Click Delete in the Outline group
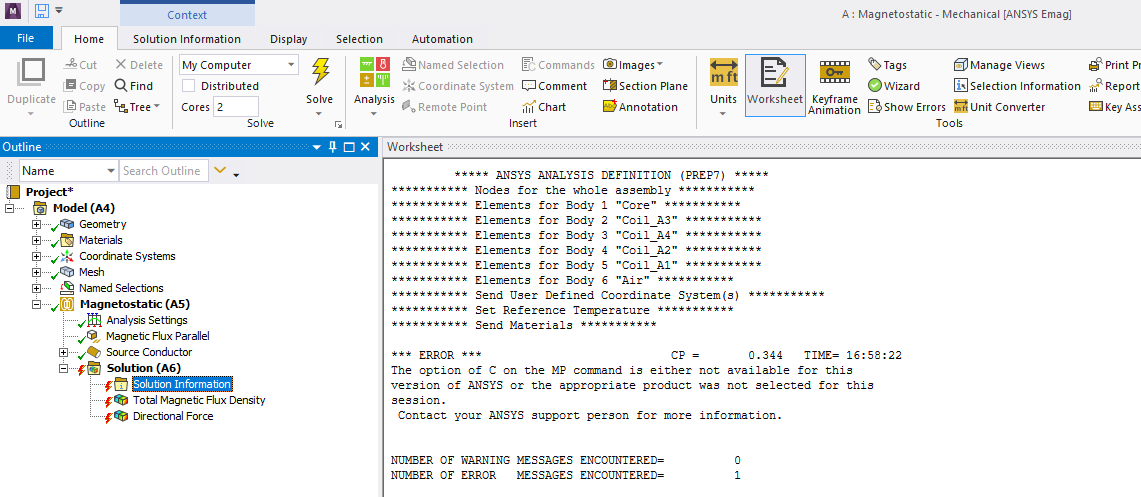Viewport: 1141px width, 497px height. [139, 65]
